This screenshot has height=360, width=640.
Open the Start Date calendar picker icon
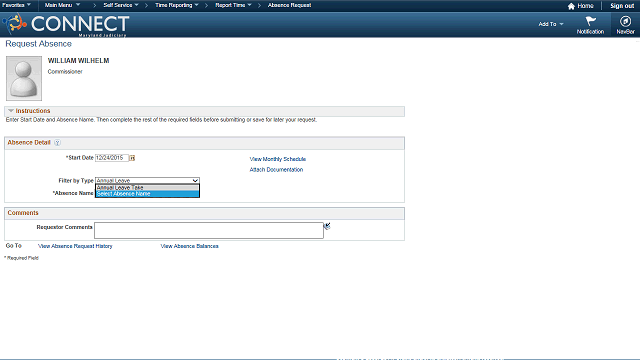click(132, 158)
